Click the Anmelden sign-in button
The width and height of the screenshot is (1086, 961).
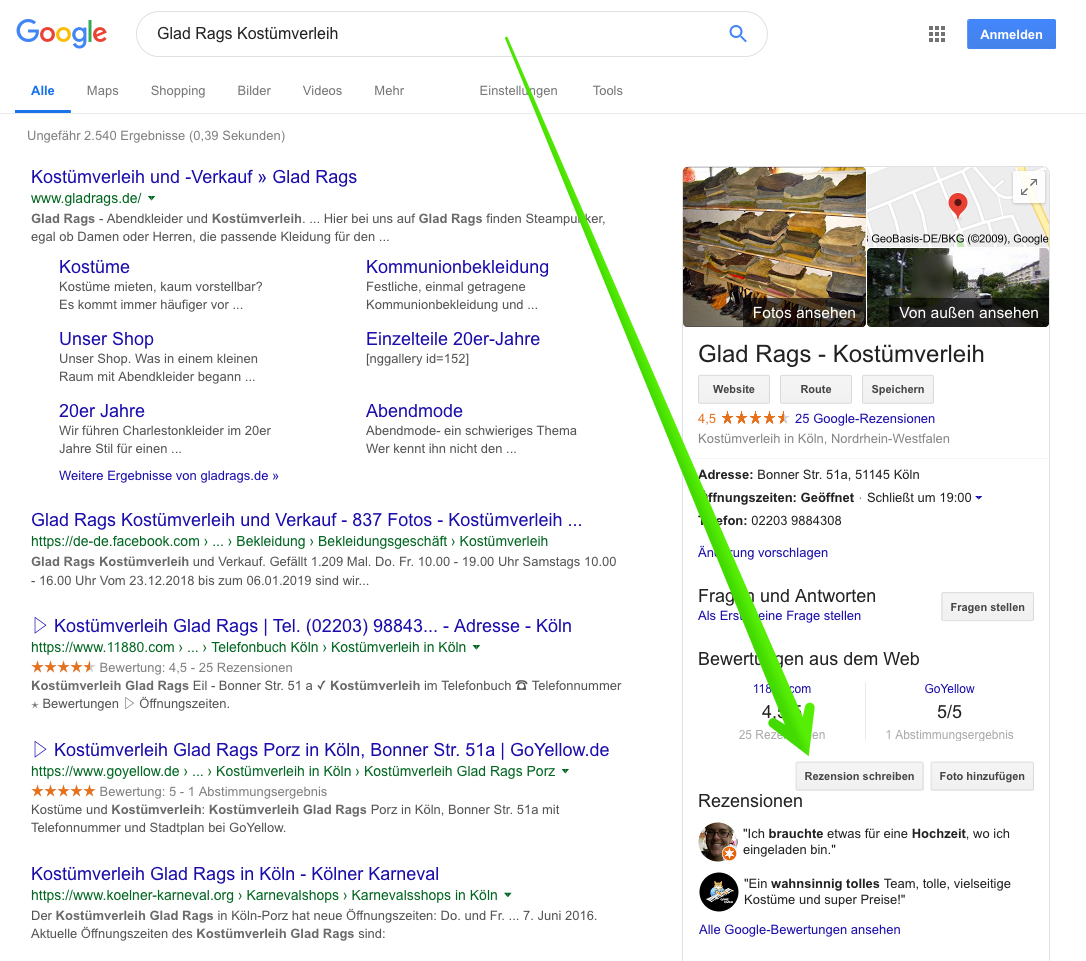pos(1011,34)
